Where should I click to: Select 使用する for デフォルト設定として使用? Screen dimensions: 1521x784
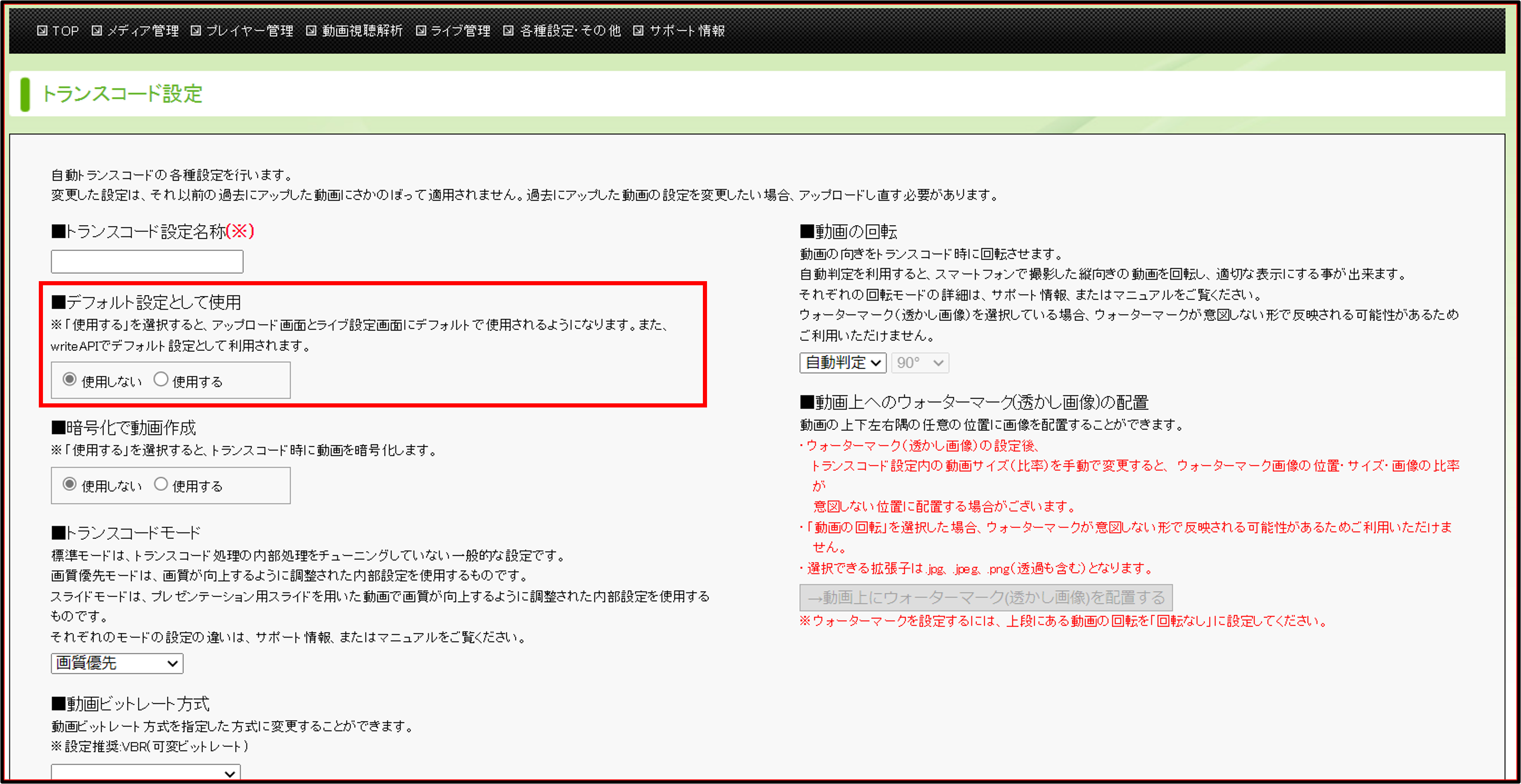[161, 379]
